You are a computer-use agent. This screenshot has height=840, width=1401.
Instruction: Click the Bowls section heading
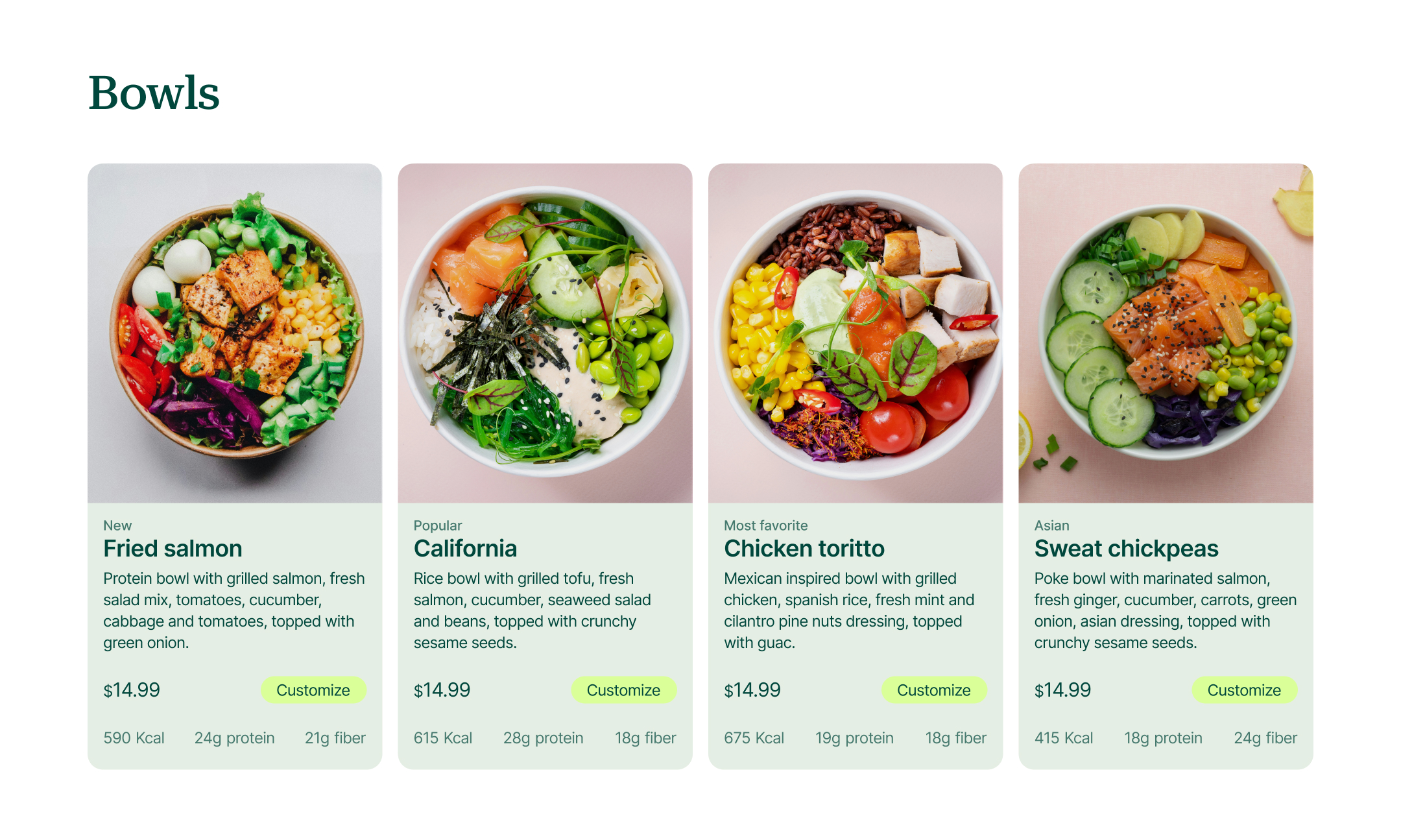point(154,93)
